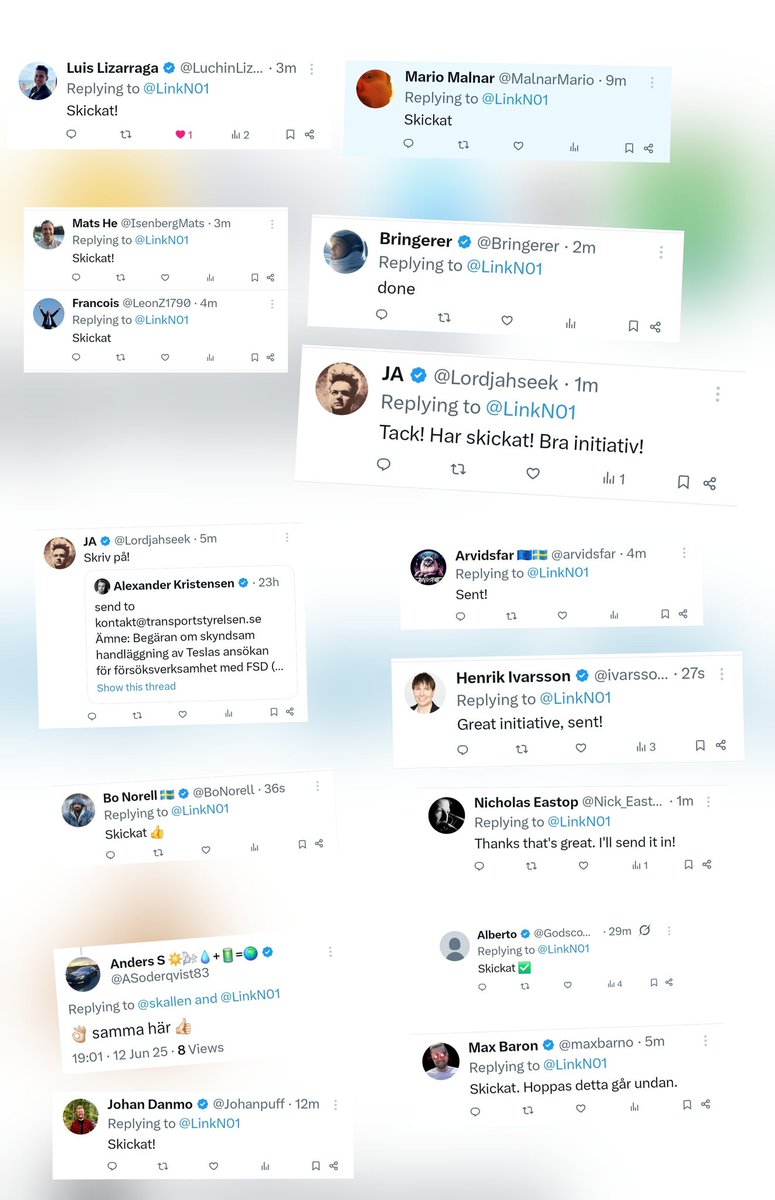Open Henrik Ivarsson's profile picture
This screenshot has width=775, height=1200.
click(426, 692)
